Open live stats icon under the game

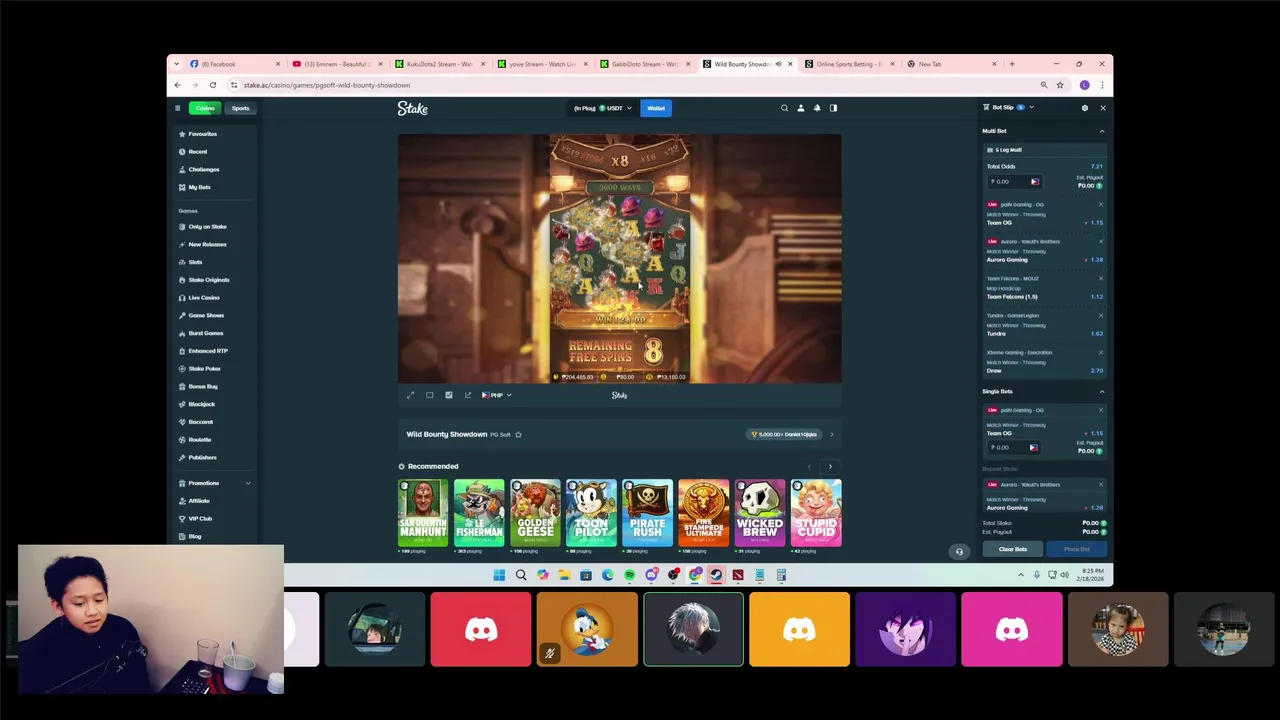(x=449, y=395)
